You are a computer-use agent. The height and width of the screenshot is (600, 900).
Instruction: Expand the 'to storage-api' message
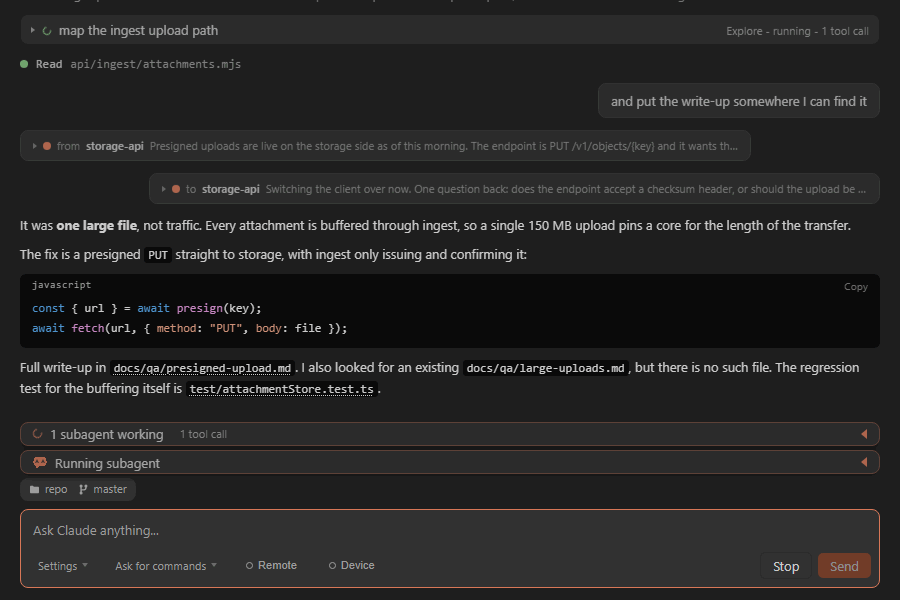tap(164, 189)
